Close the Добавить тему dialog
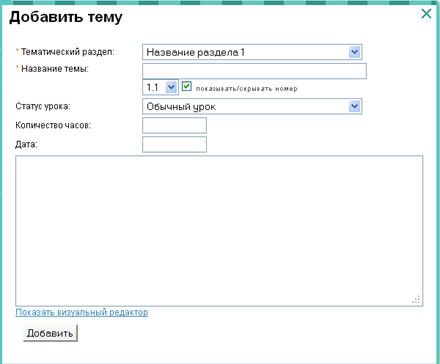This screenshot has width=440, height=364. [x=426, y=14]
